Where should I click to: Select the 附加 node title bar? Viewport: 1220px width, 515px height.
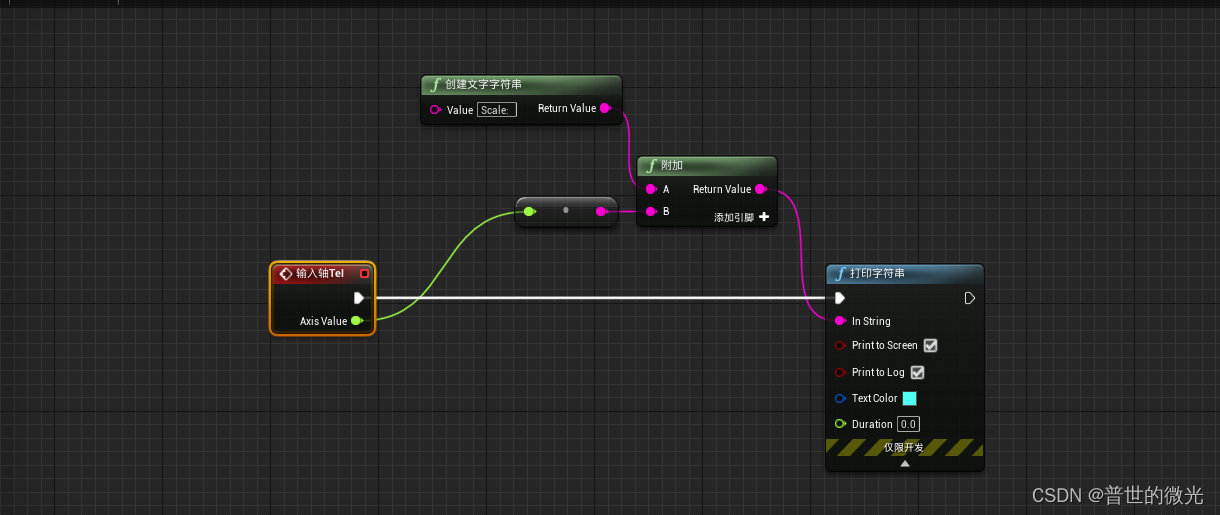(x=707, y=165)
